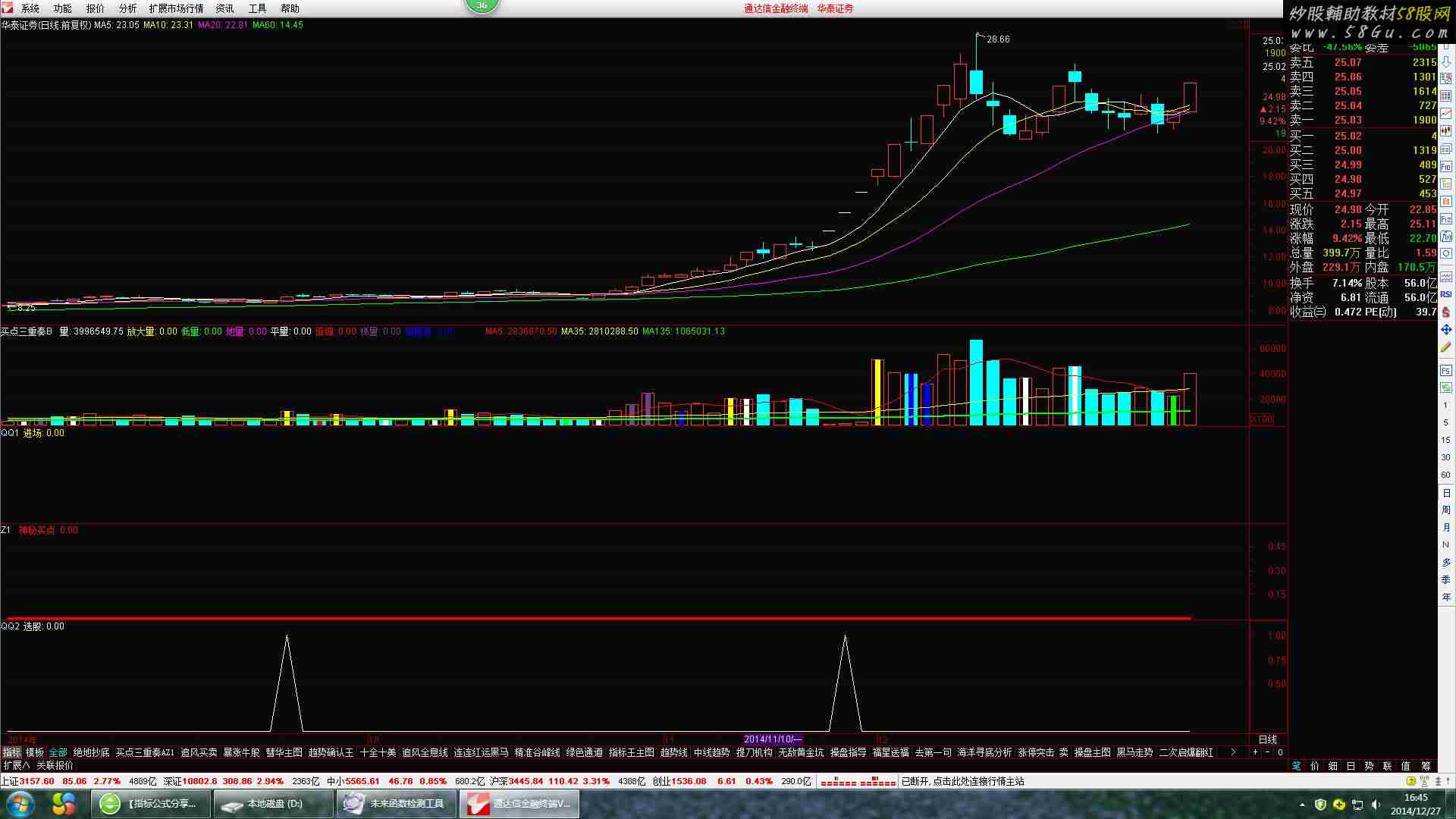The image size is (1456, 819).
Task: Expand the 扩展 panel at bottom left
Action: (16, 766)
